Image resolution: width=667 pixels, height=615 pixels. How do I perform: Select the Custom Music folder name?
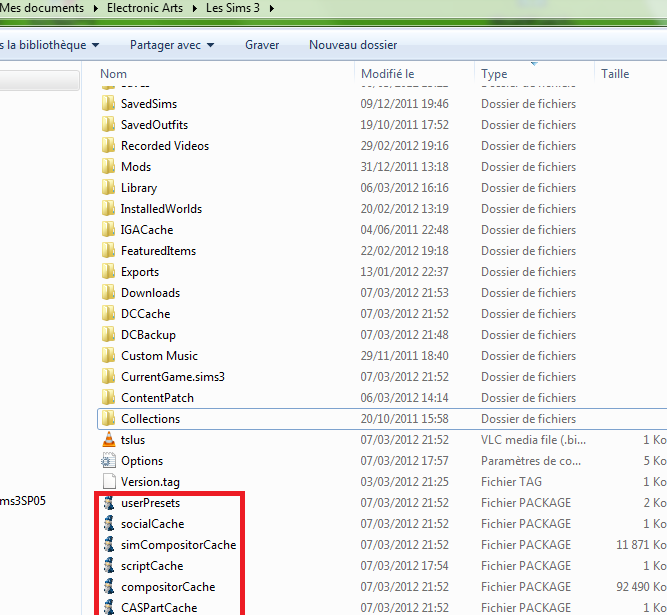(x=159, y=356)
